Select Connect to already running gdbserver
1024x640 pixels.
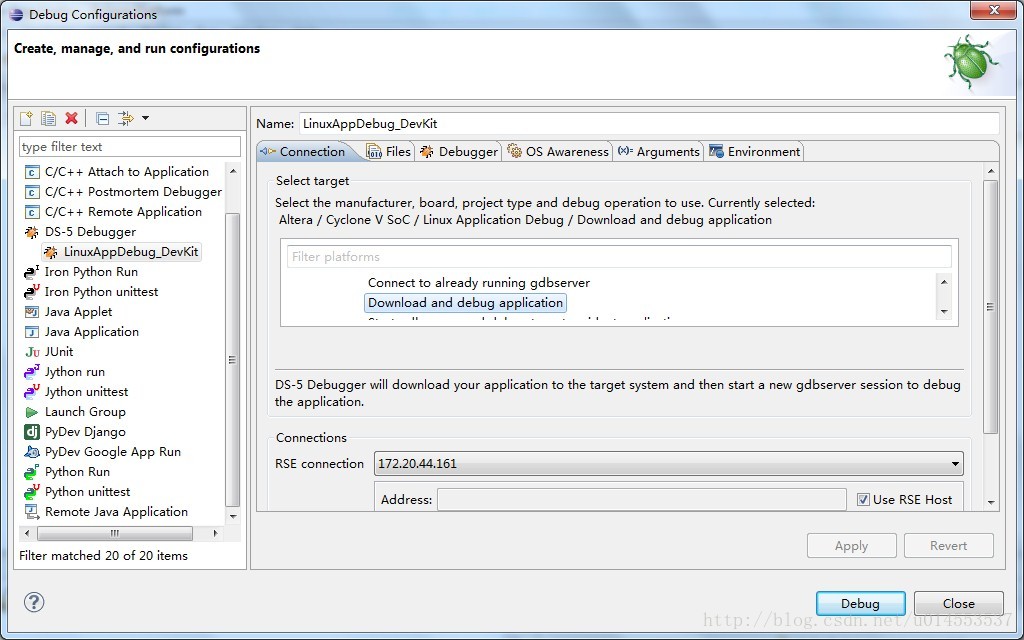tap(479, 283)
